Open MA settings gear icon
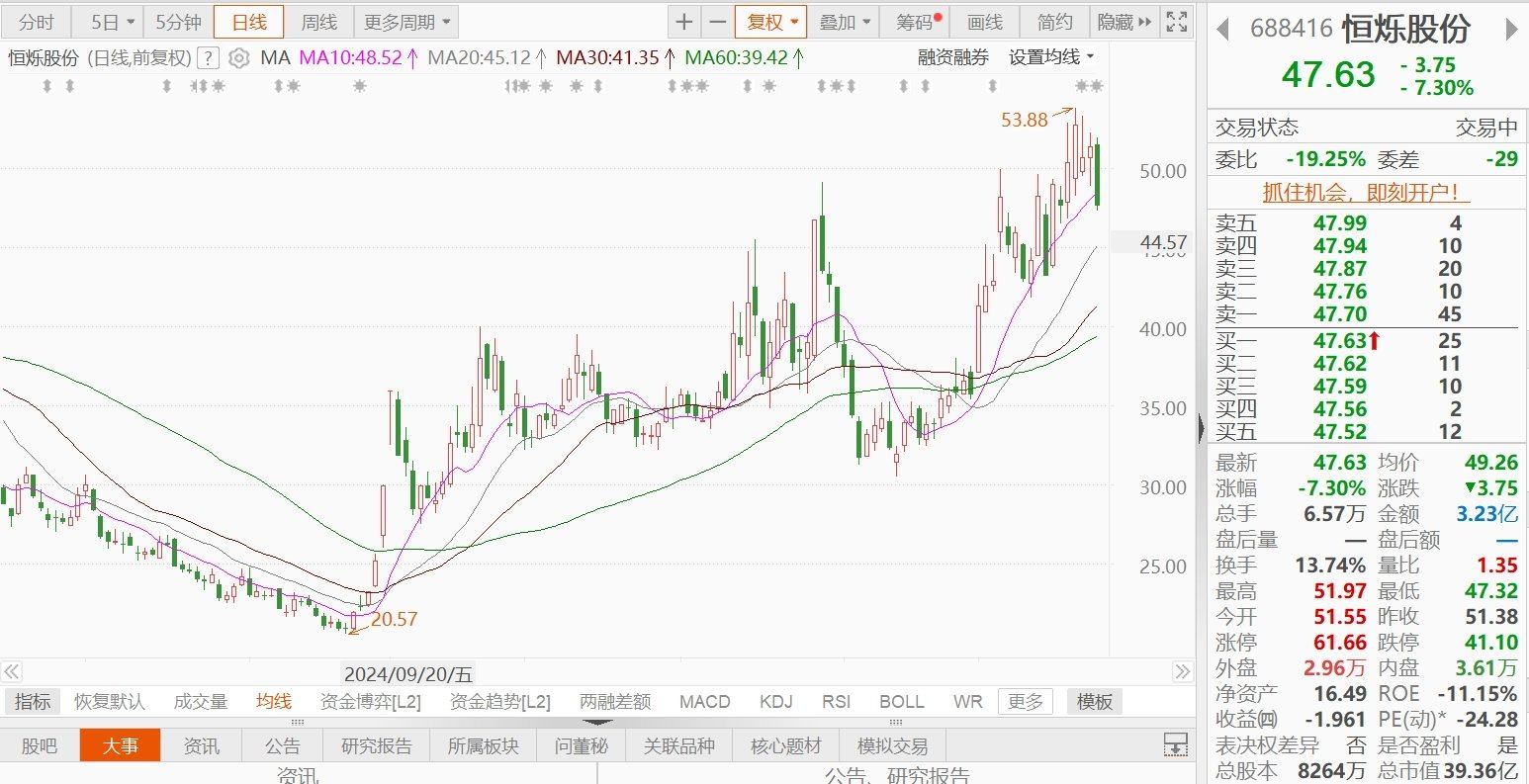 point(238,58)
